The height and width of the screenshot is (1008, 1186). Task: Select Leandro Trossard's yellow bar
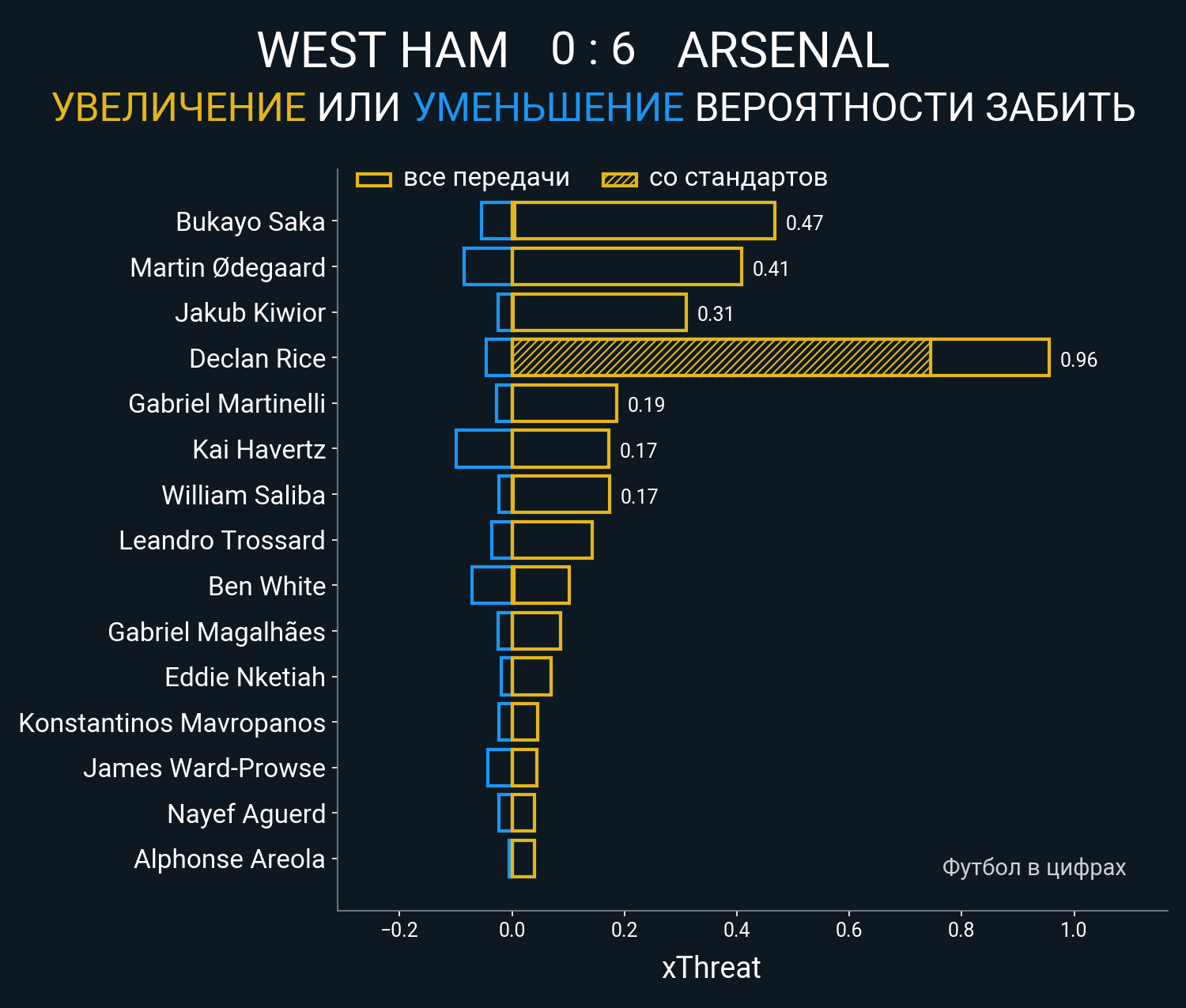pos(552,540)
